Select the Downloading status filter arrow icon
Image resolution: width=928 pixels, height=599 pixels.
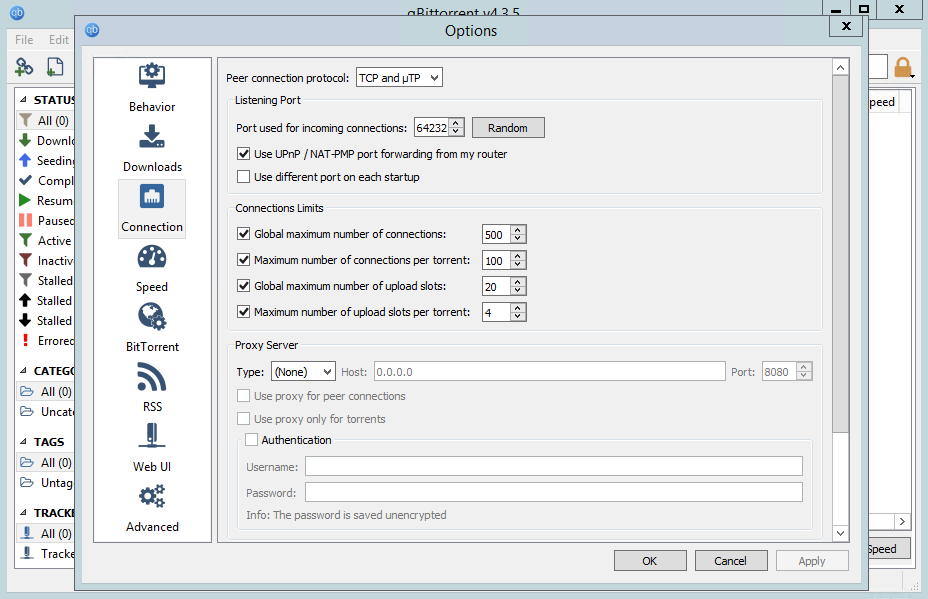25,140
